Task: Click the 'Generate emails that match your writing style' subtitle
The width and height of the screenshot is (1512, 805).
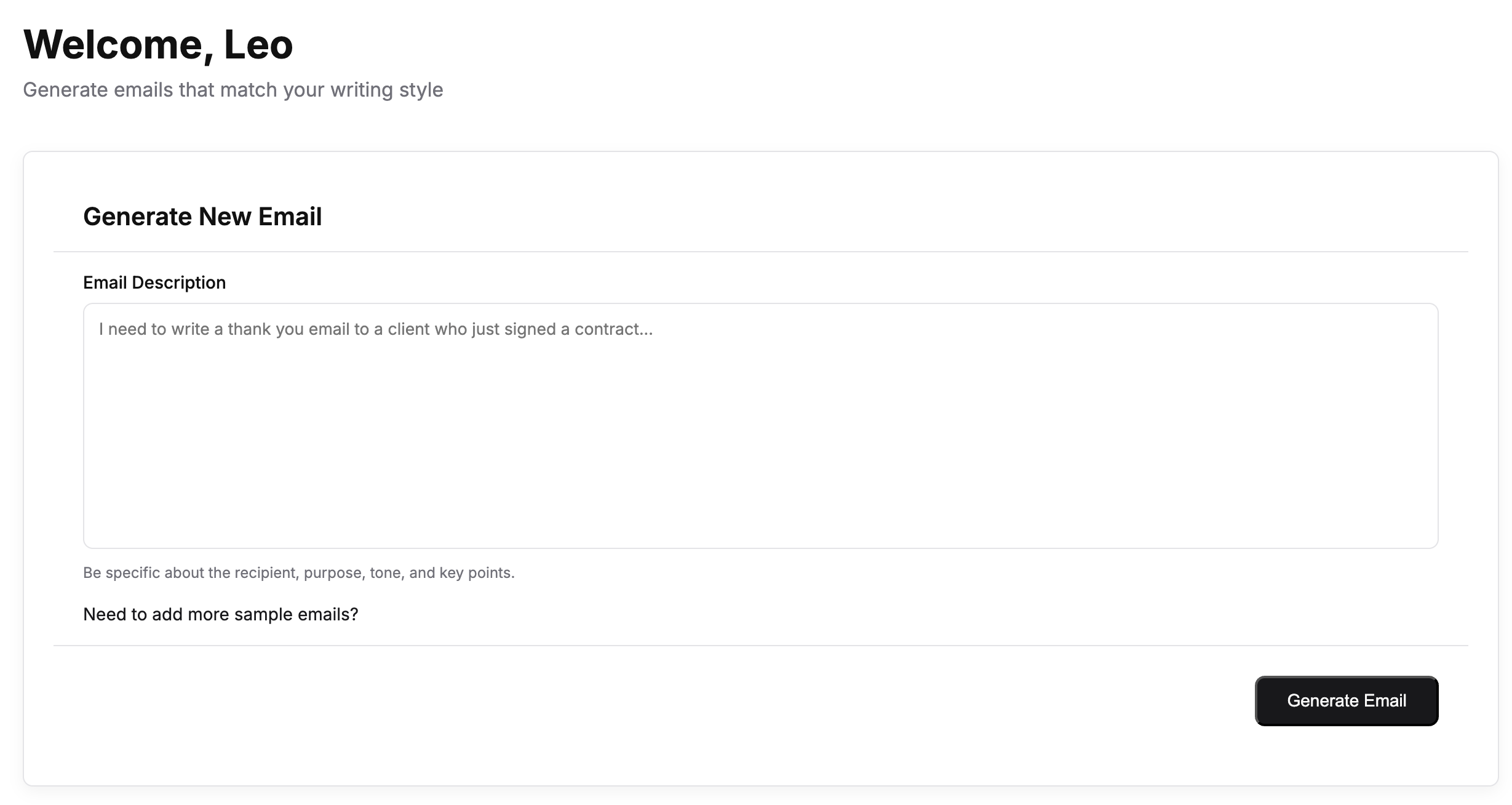Action: point(233,90)
